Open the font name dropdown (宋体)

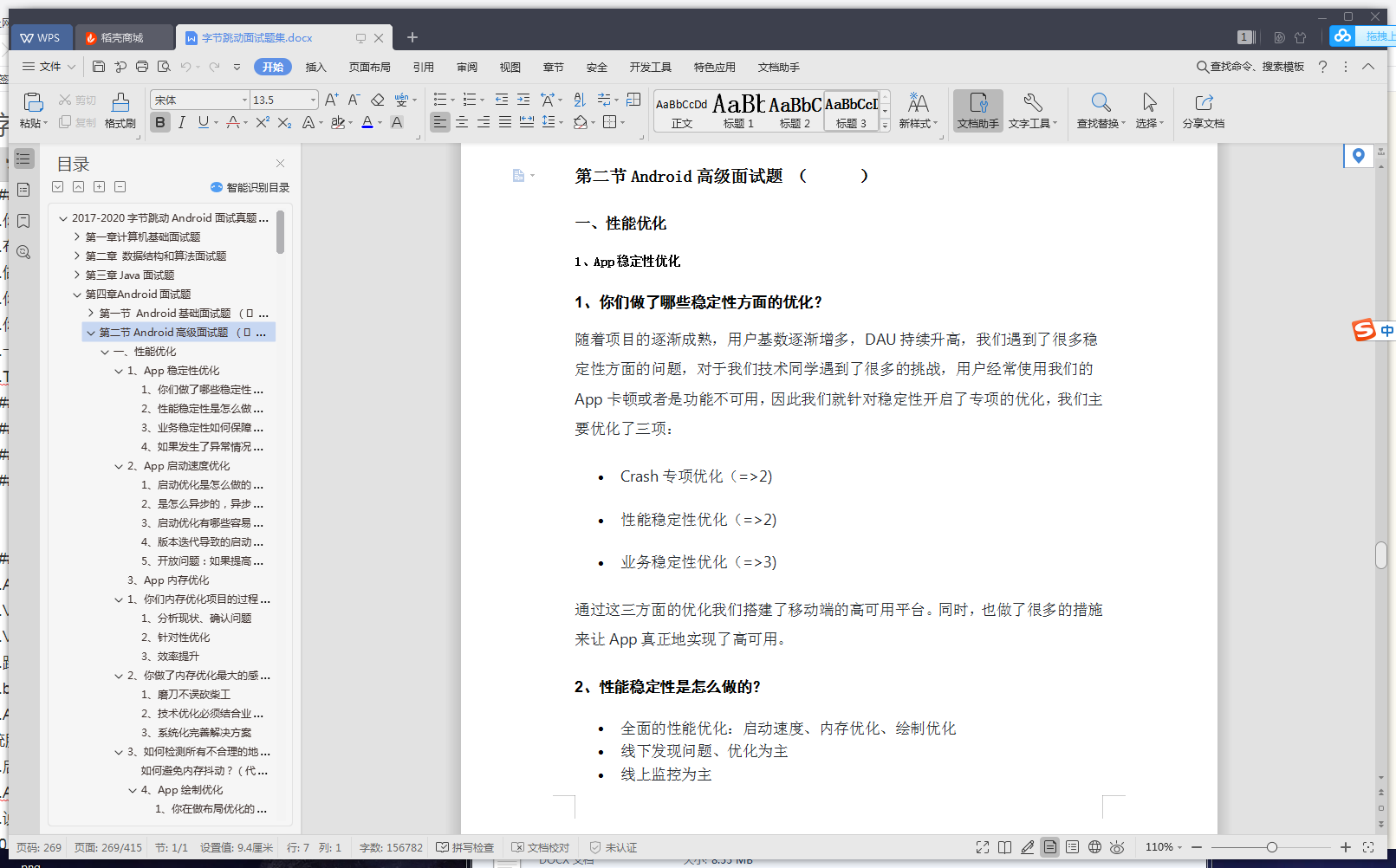click(x=244, y=100)
